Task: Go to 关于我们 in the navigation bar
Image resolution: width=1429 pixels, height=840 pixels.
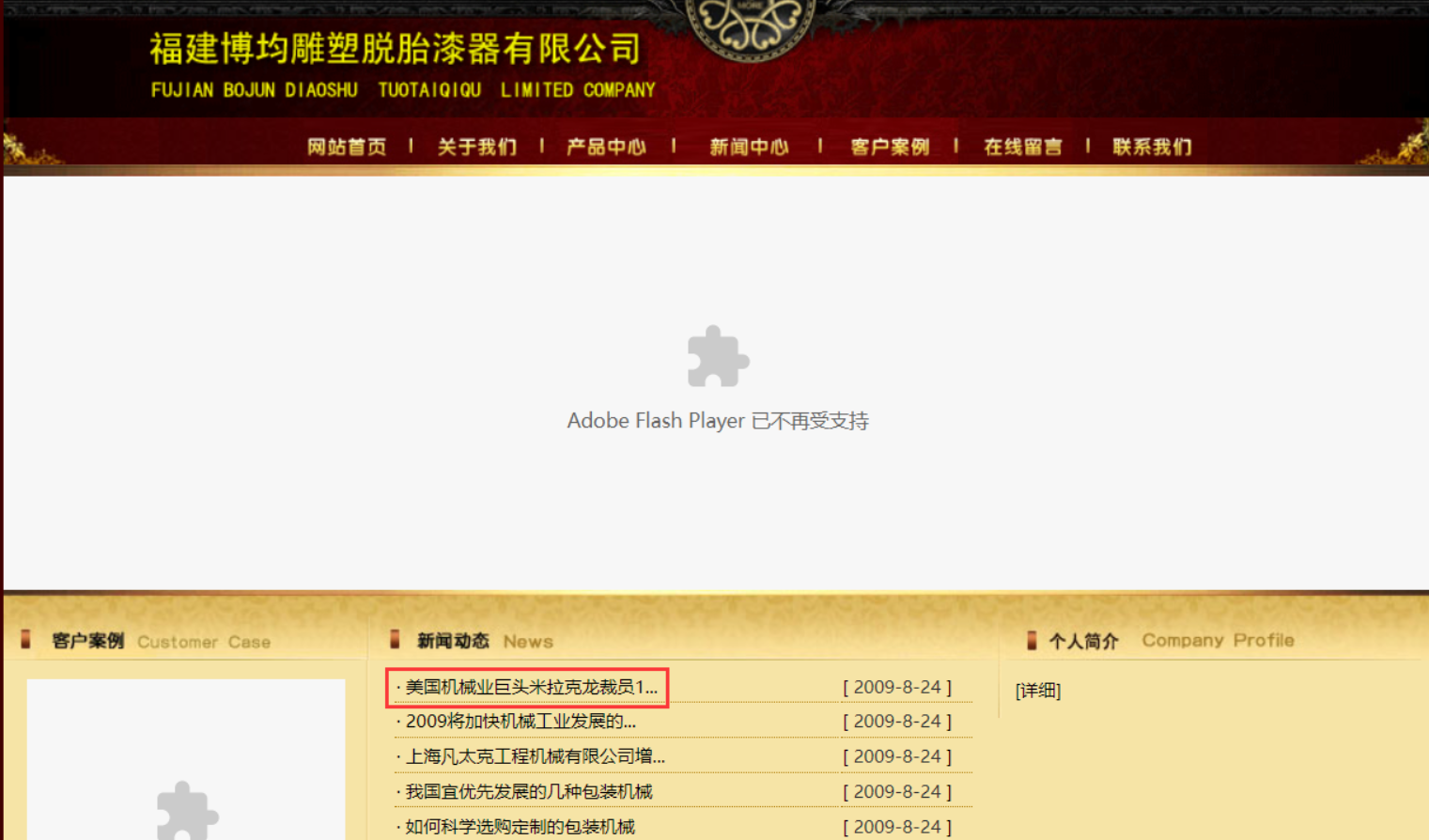Action: (476, 147)
